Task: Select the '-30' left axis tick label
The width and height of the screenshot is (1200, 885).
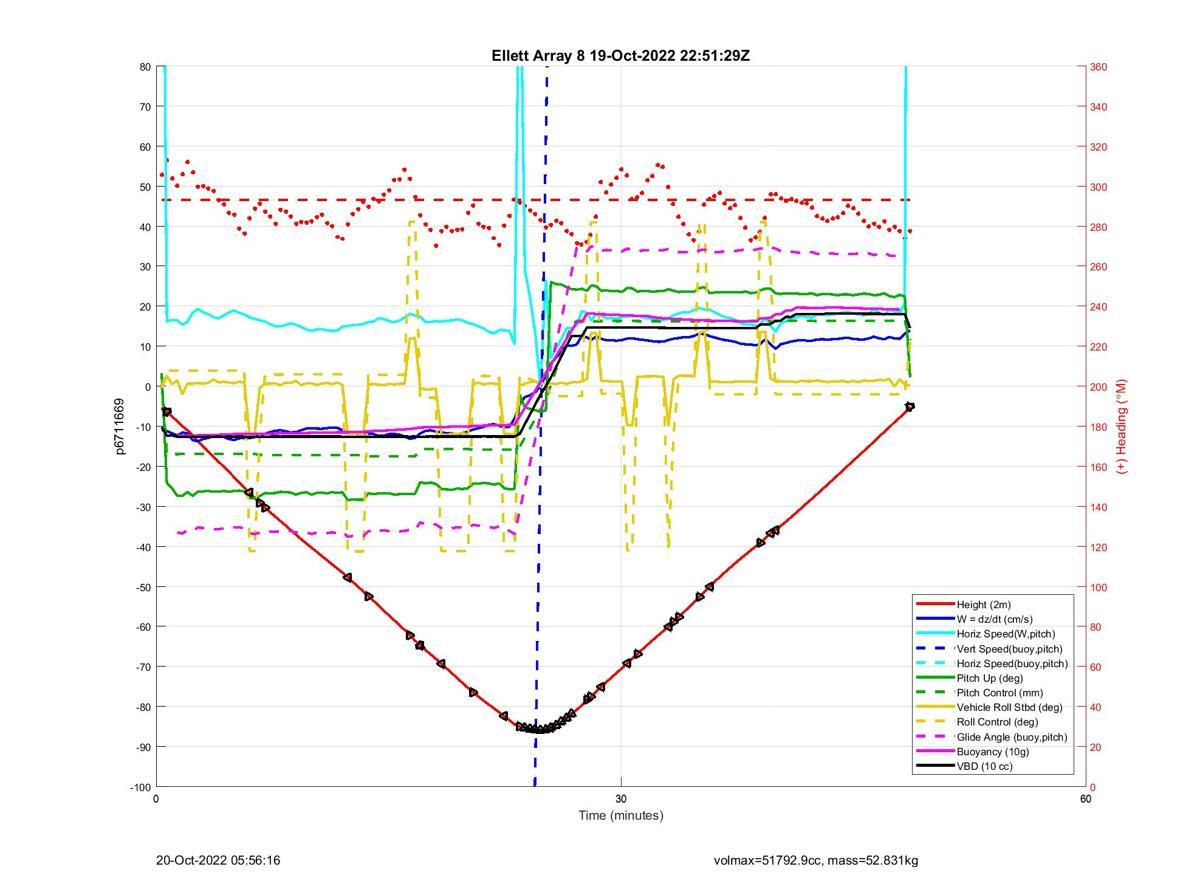Action: (142, 507)
